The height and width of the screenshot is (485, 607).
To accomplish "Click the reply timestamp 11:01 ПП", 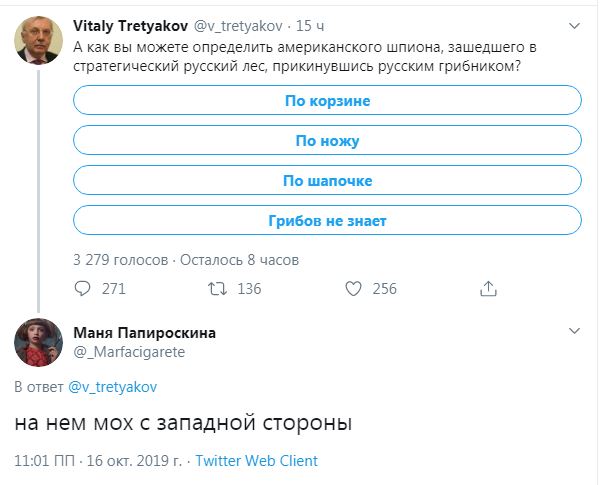I will (x=43, y=461).
